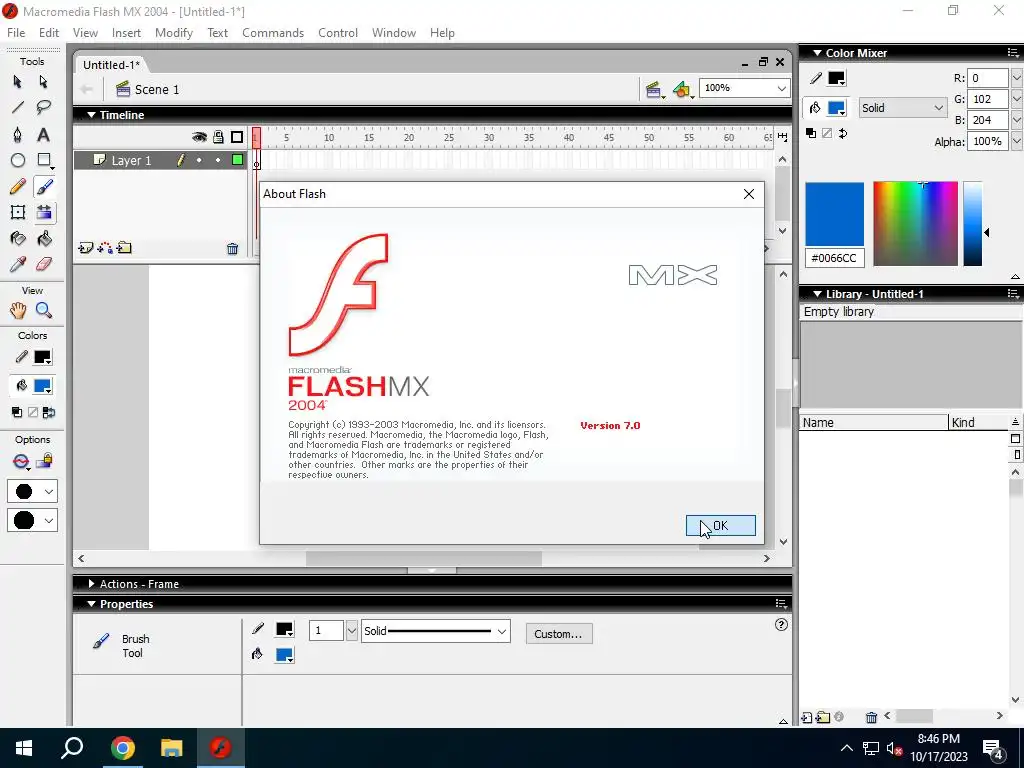
Task: Select the Fill Transform tool
Action: tap(44, 212)
